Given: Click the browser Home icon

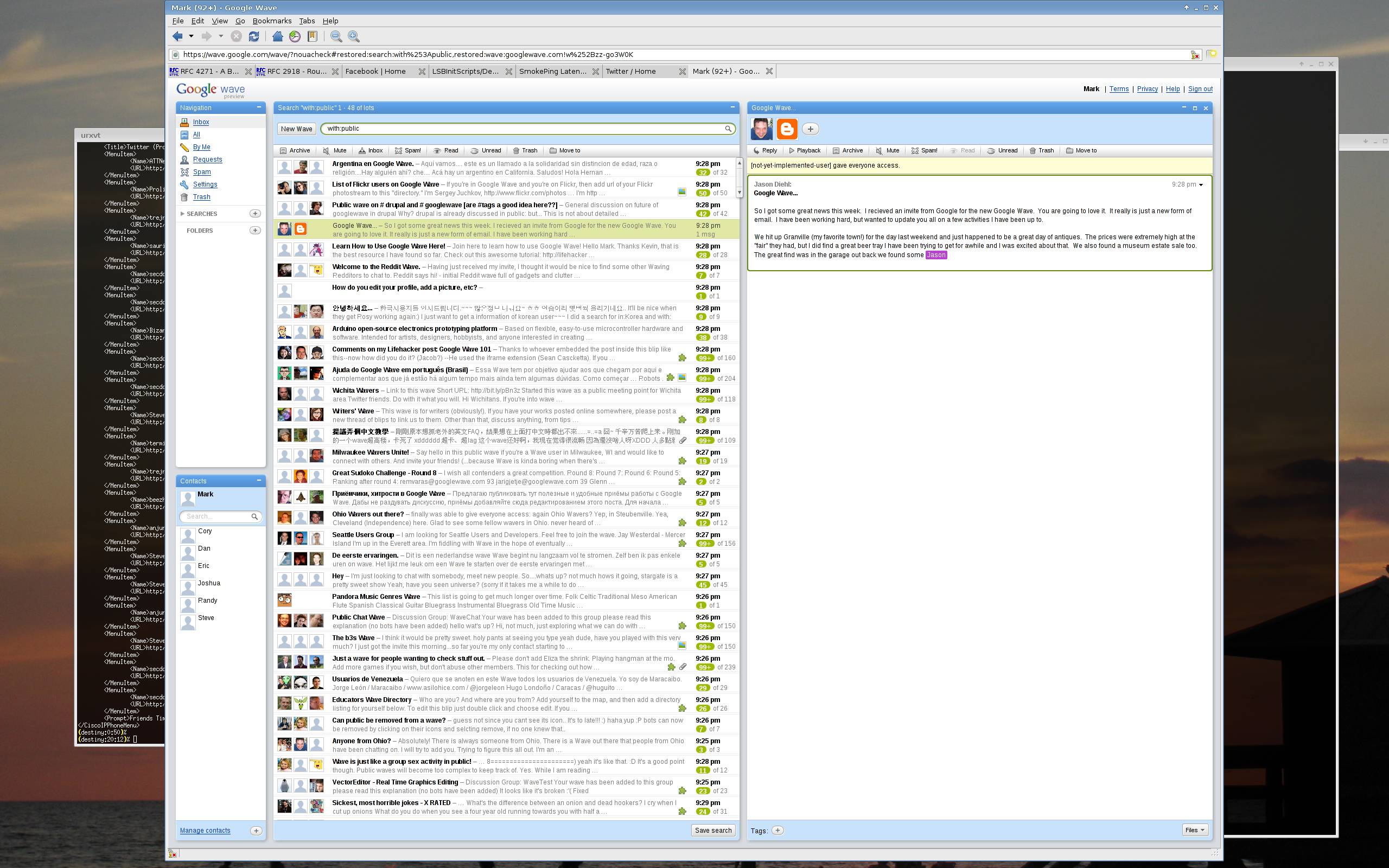Looking at the screenshot, I should [278, 37].
